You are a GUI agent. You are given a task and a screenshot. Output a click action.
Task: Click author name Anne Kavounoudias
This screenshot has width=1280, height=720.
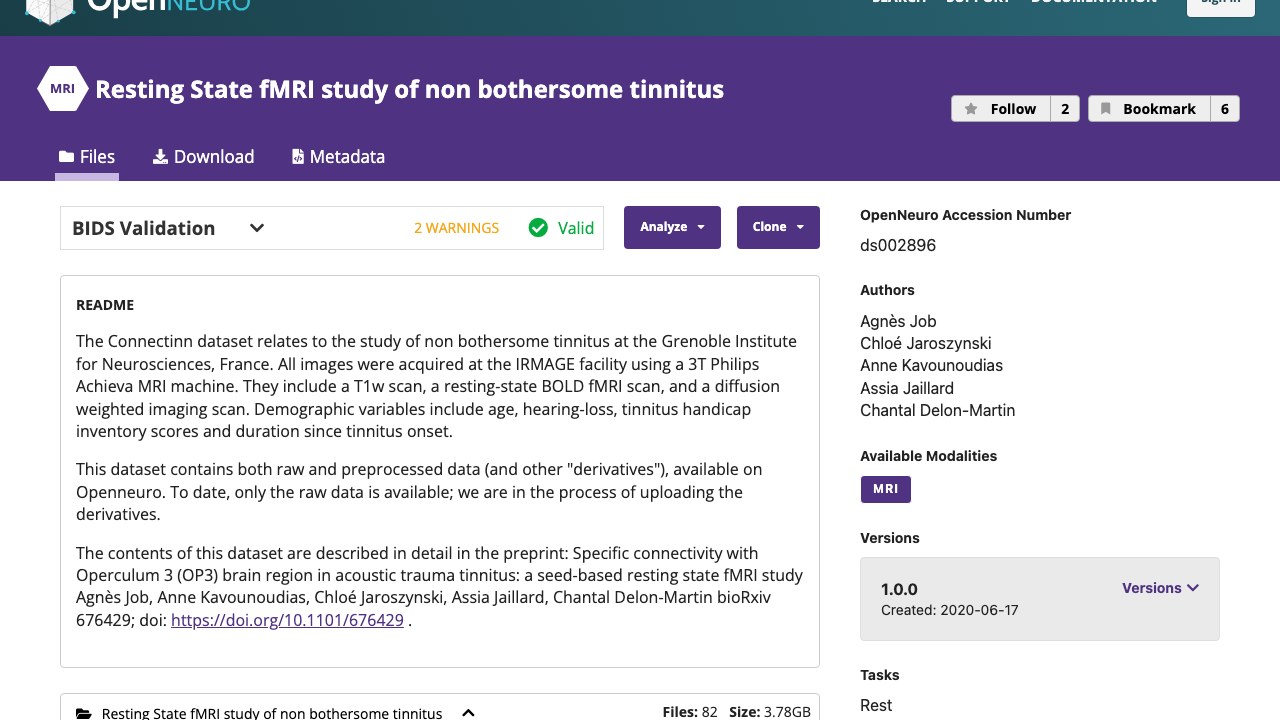(931, 365)
